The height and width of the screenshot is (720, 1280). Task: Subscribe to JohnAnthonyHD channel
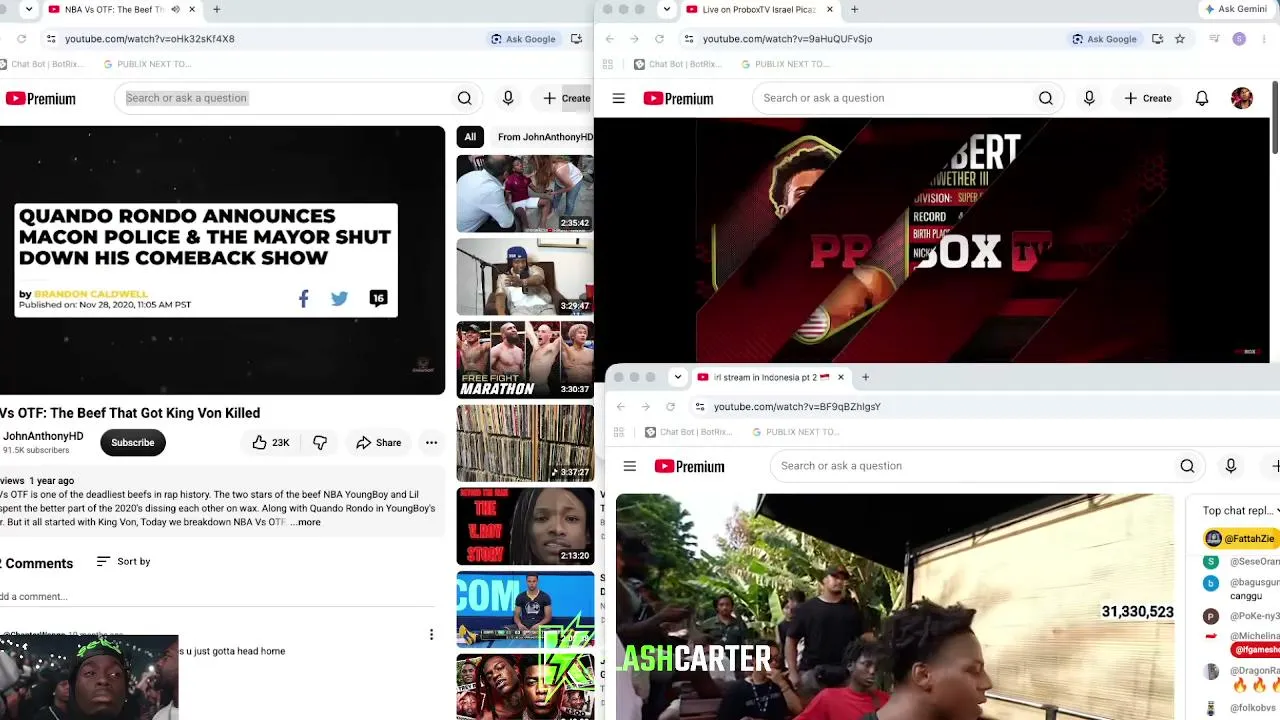pyautogui.click(x=133, y=443)
